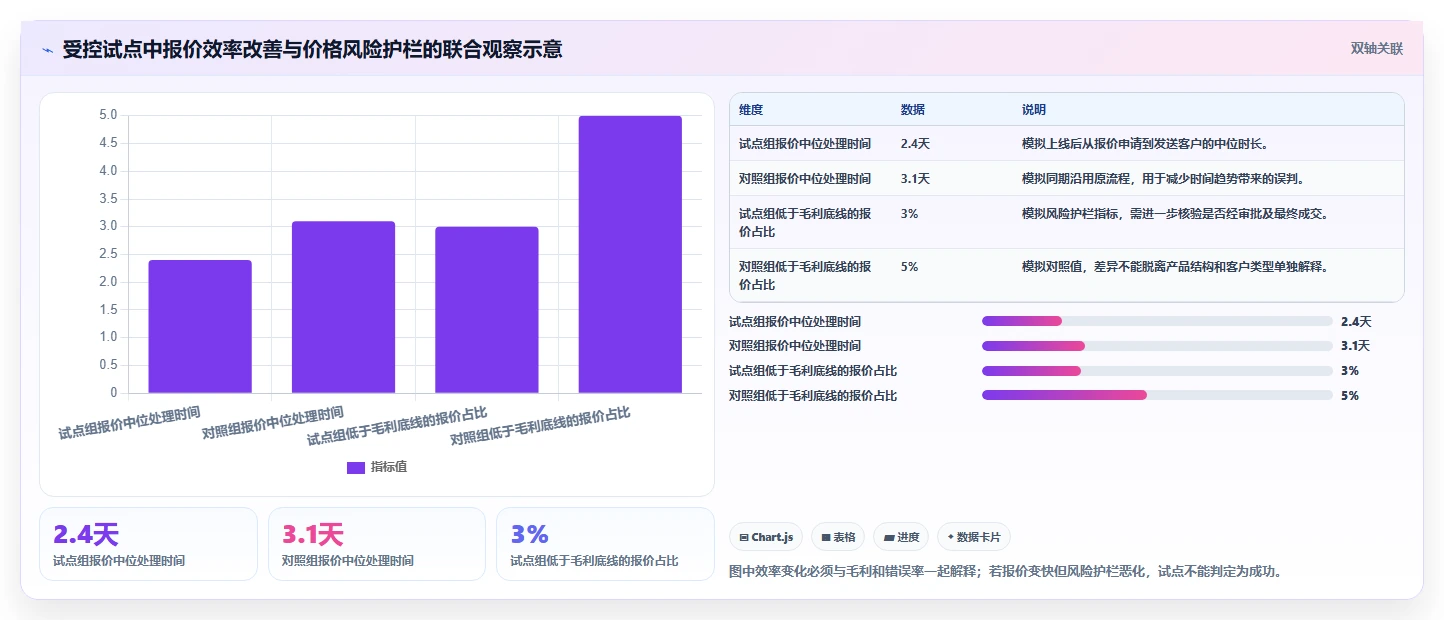1444x620 pixels.
Task: Open the purple 2.4天 KPI card
Action: [x=148, y=544]
